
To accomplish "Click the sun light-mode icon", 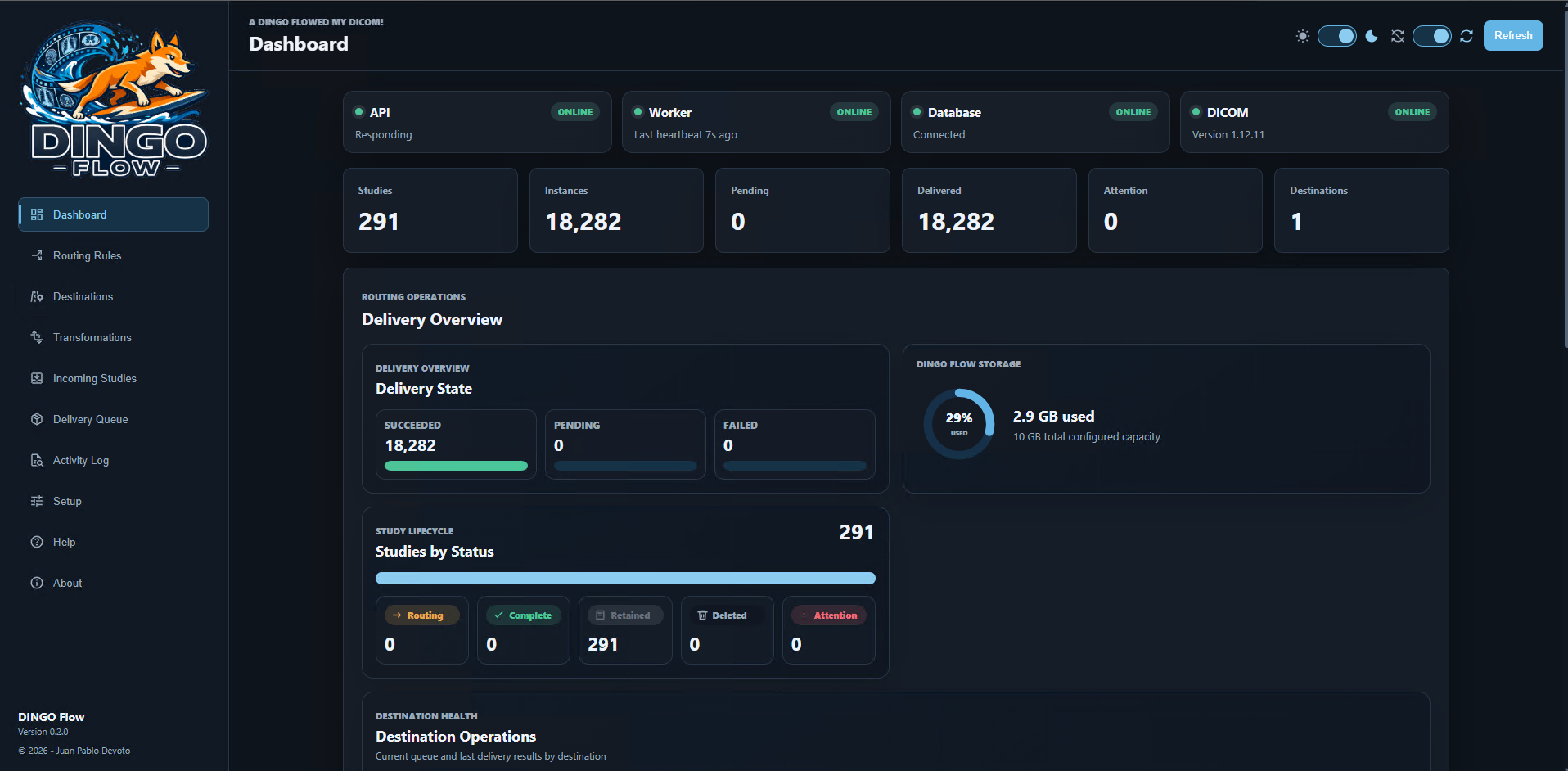I will pyautogui.click(x=1303, y=36).
